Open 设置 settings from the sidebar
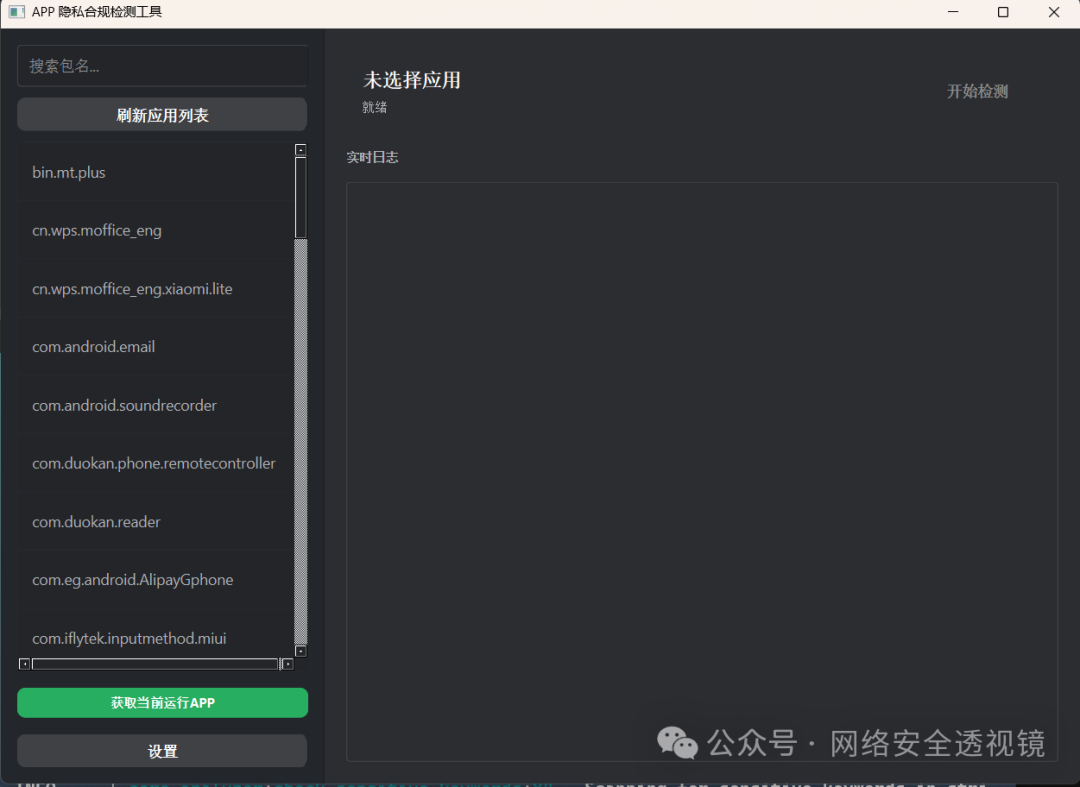 (x=161, y=750)
